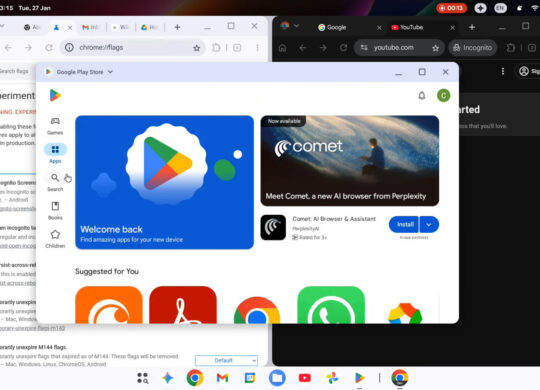Screen dimensions: 540x390
Task: Click the Google Play logo
Action: coord(55,95)
